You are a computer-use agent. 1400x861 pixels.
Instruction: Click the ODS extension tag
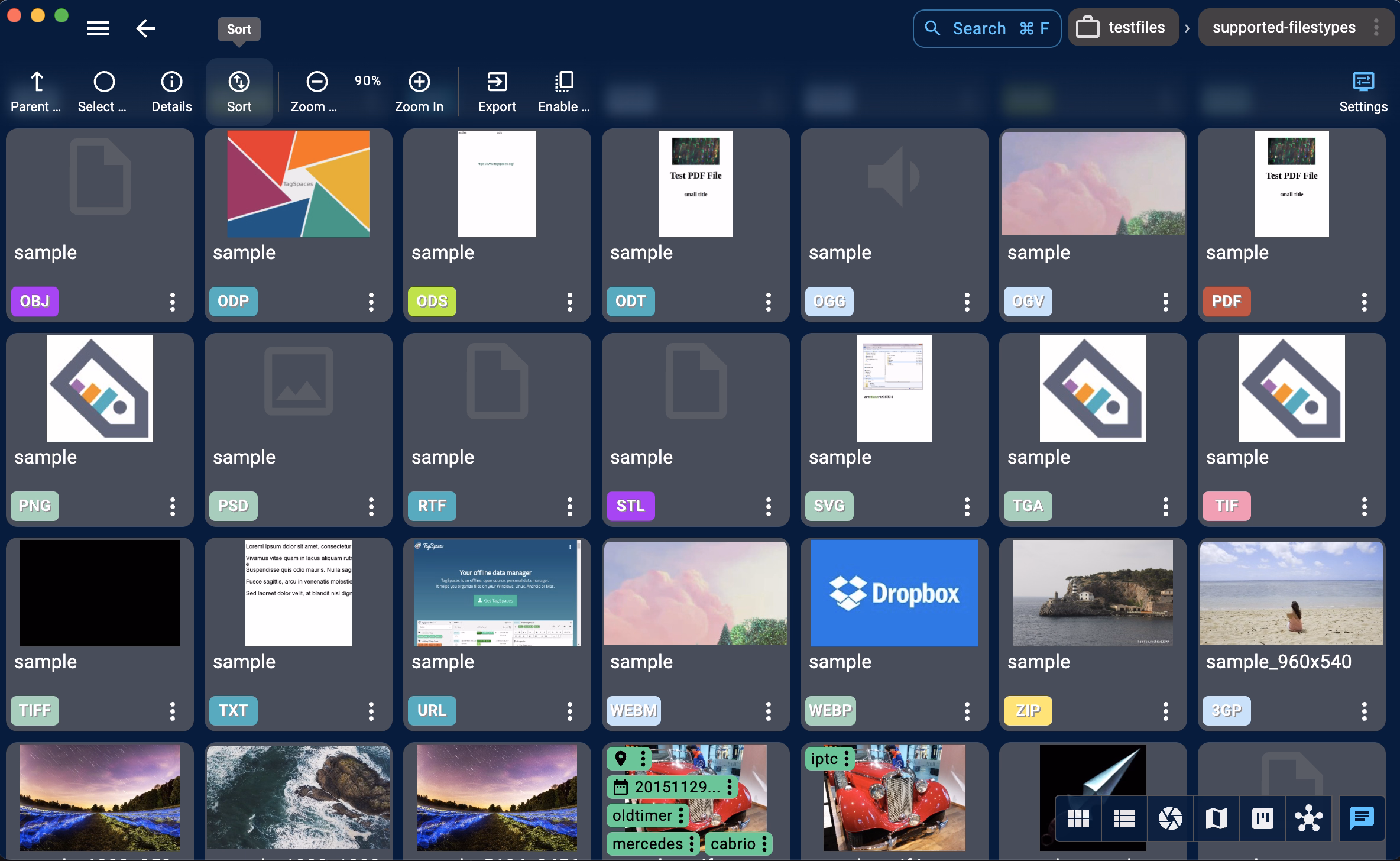[432, 301]
